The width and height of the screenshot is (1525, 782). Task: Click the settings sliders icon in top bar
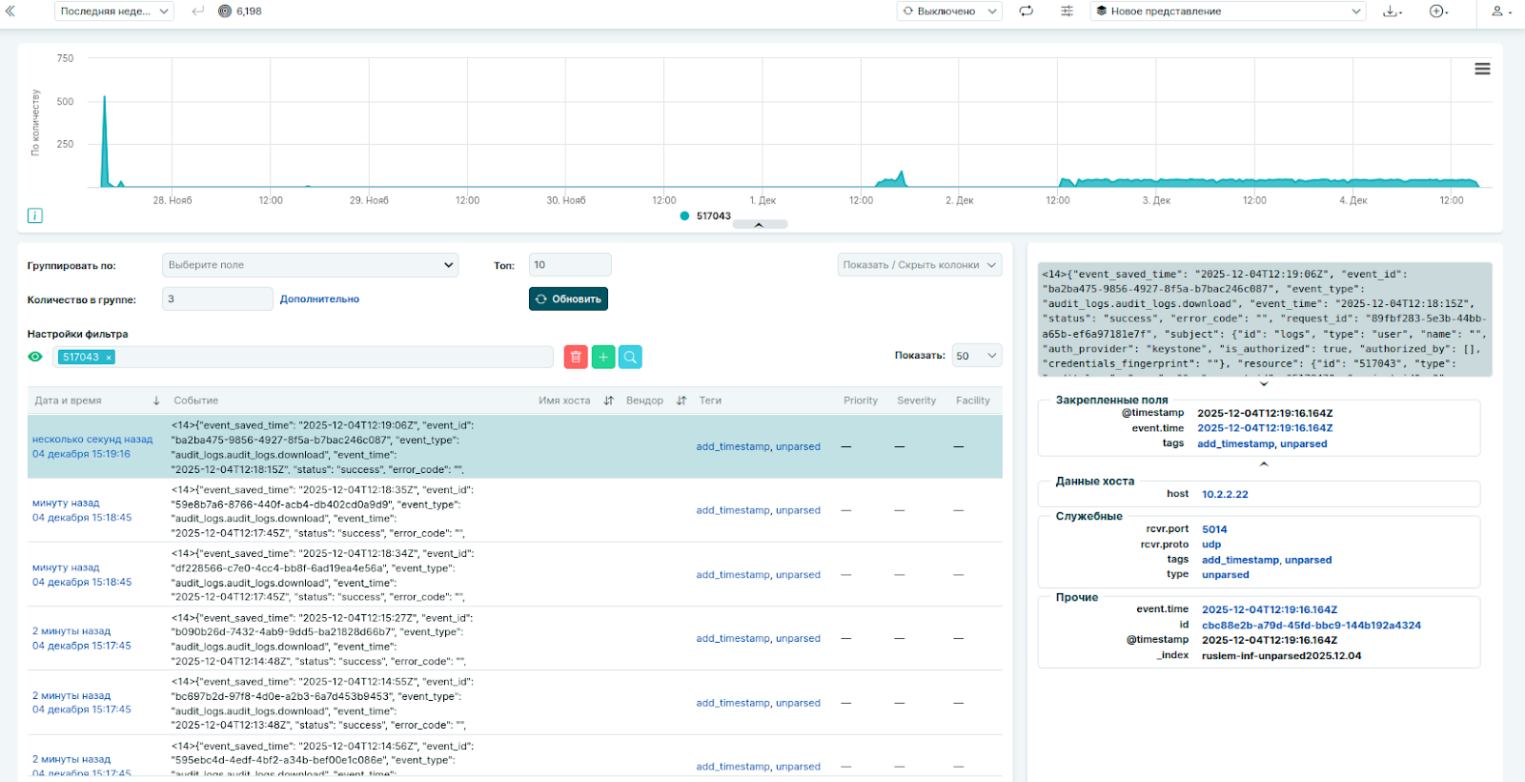click(1067, 11)
